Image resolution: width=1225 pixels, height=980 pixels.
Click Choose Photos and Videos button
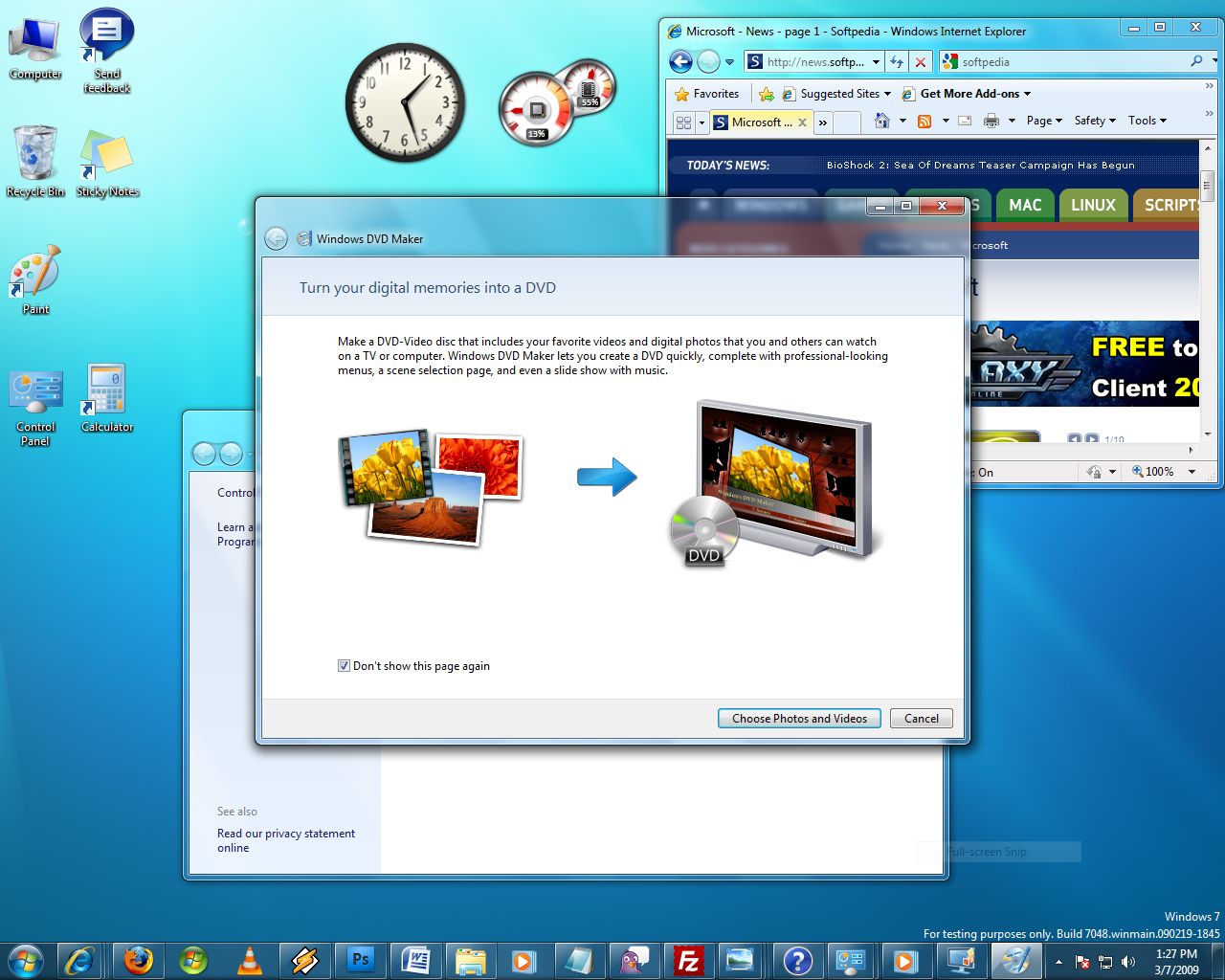tap(799, 719)
